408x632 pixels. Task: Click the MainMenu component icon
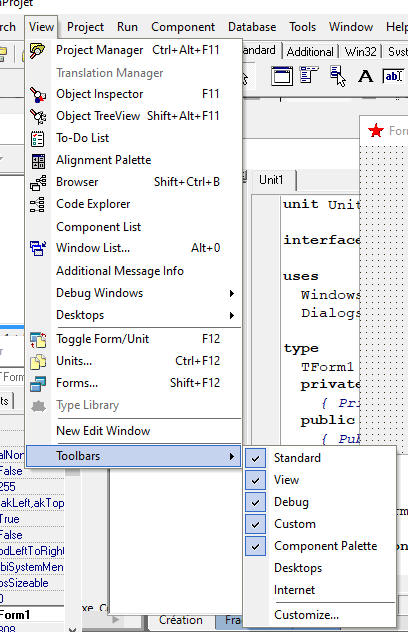tap(309, 75)
